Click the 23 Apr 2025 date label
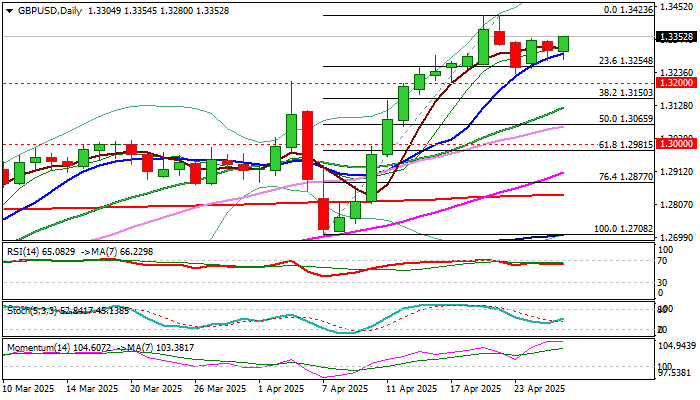This screenshot has height=400, width=700. click(x=540, y=389)
